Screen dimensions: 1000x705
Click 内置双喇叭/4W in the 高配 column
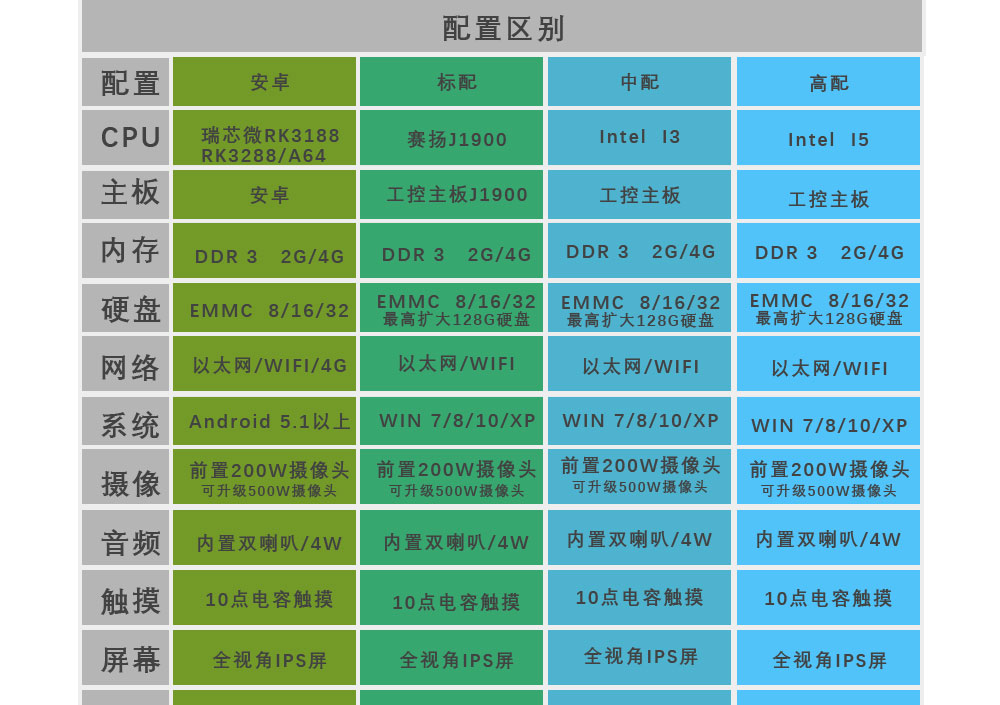828,537
